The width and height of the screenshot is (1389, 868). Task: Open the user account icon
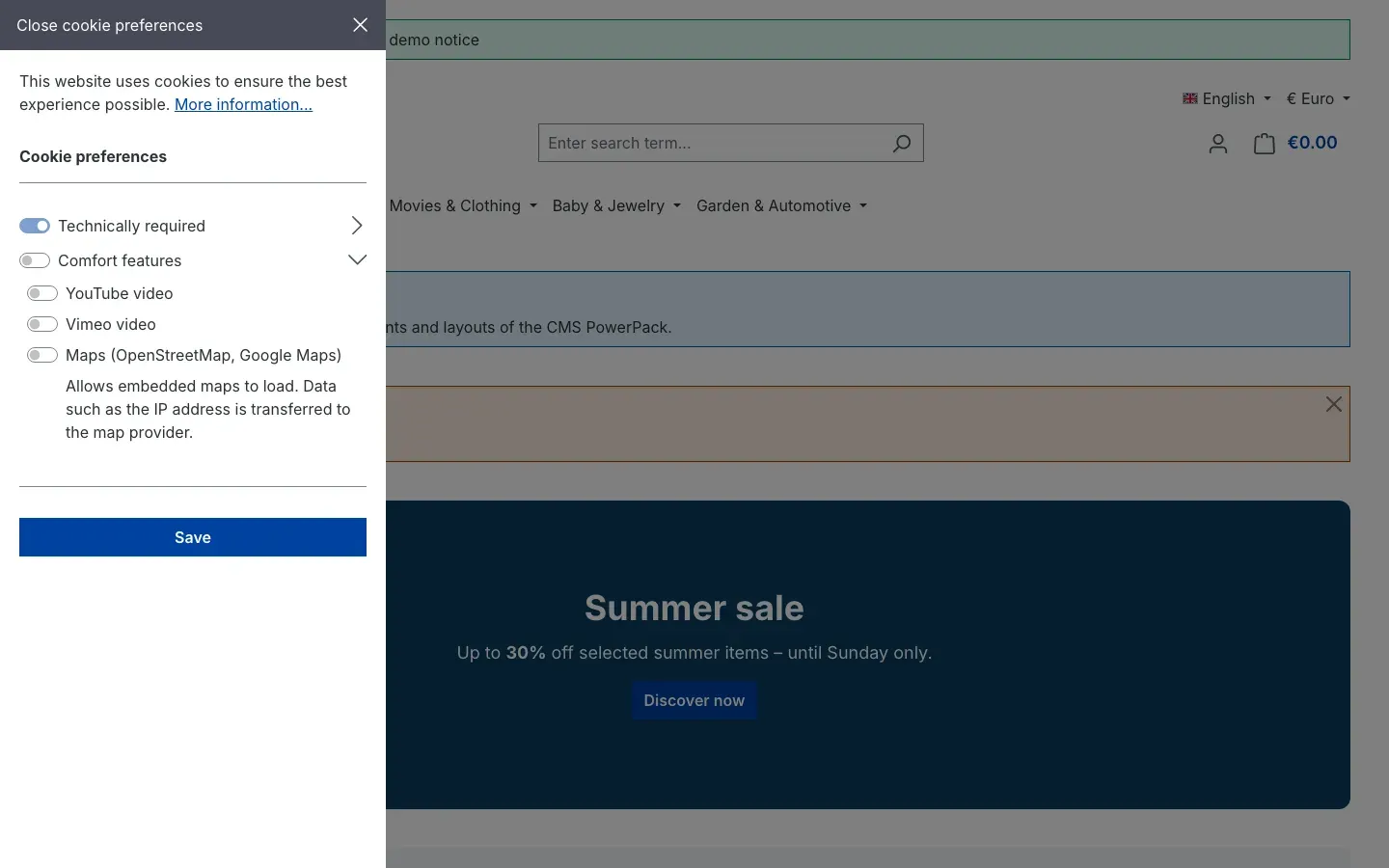pyautogui.click(x=1218, y=144)
